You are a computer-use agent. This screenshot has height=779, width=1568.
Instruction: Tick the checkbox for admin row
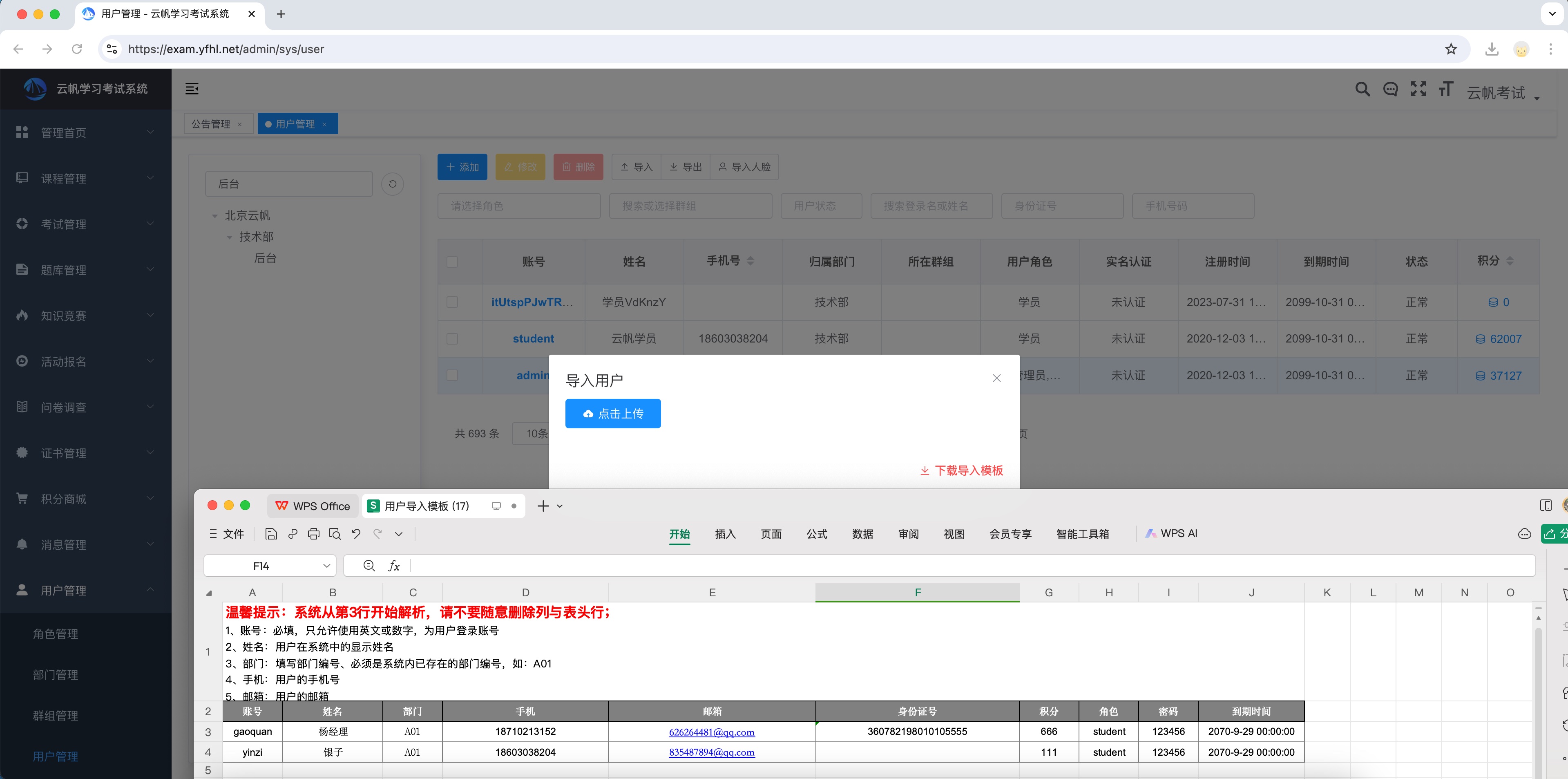[x=452, y=375]
